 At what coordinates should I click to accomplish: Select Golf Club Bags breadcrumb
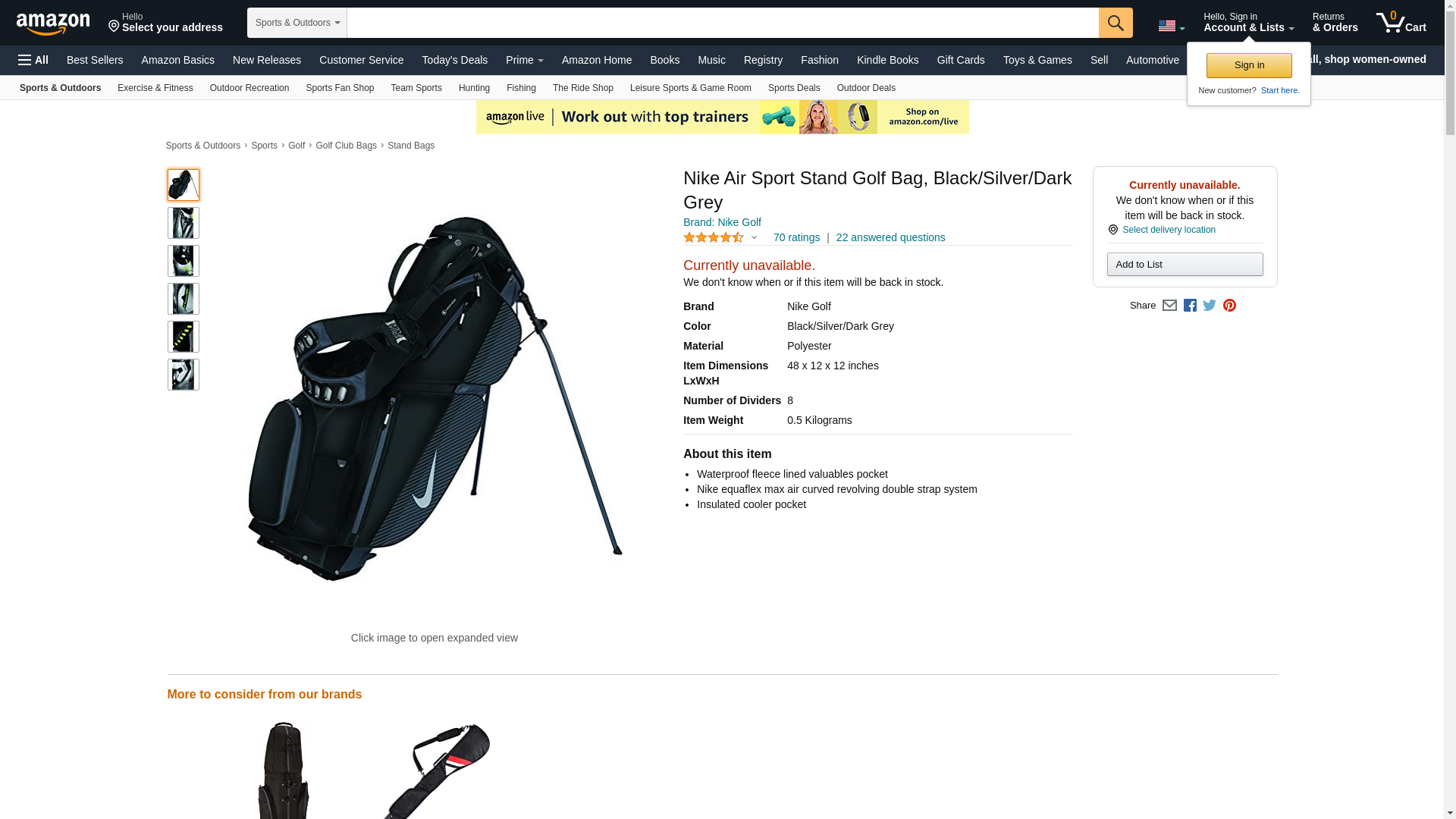click(346, 146)
